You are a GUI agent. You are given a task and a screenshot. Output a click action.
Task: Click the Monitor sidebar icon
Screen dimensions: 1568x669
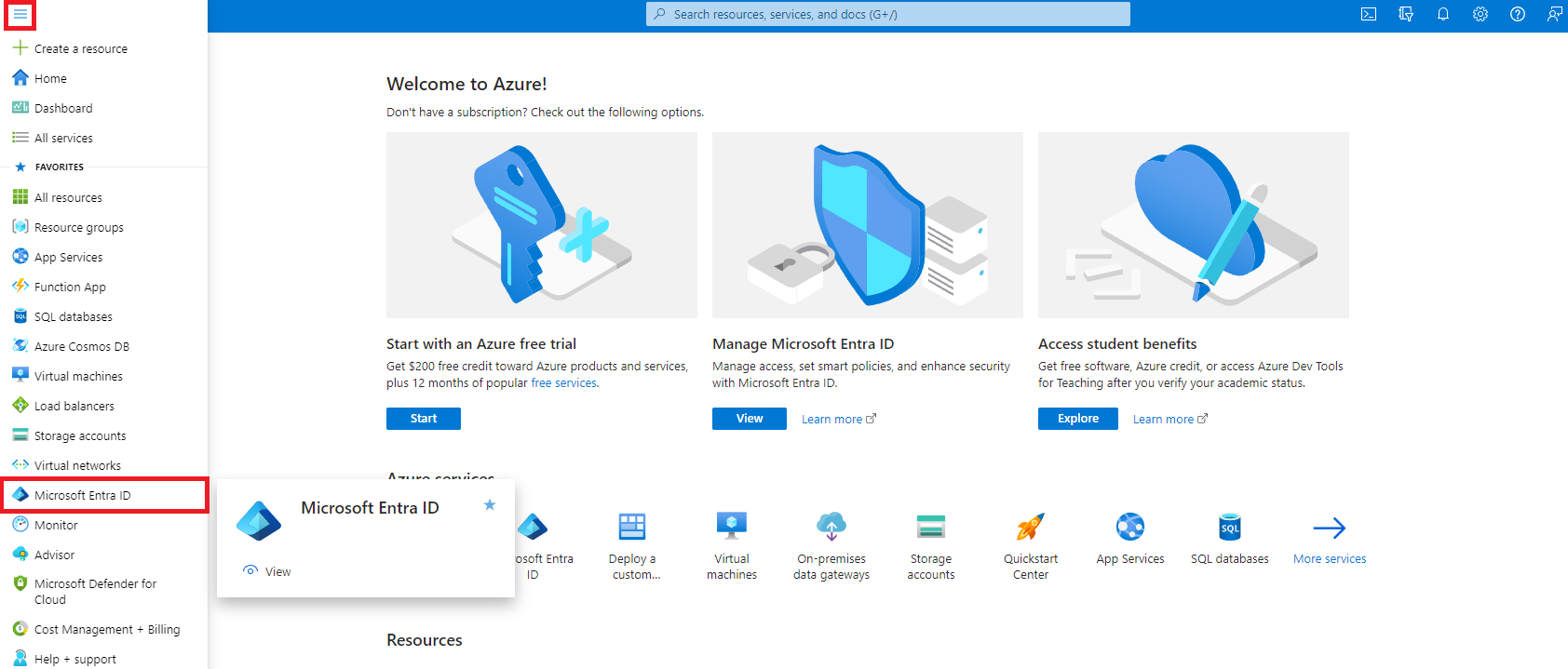click(x=20, y=524)
